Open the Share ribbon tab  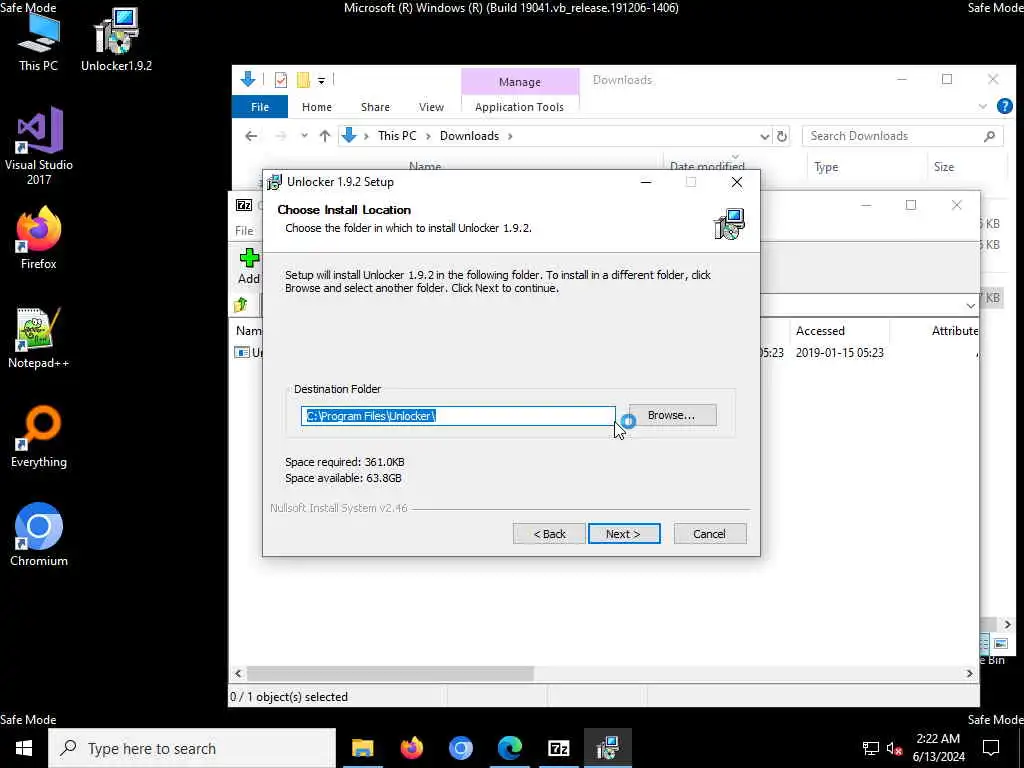click(x=375, y=106)
